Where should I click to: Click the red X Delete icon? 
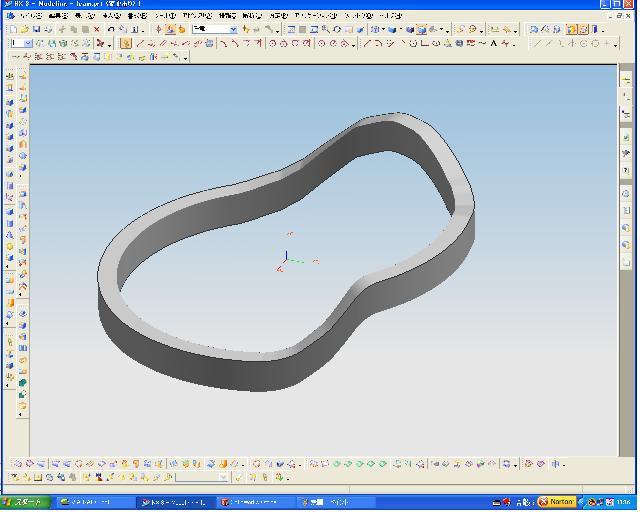(96, 30)
